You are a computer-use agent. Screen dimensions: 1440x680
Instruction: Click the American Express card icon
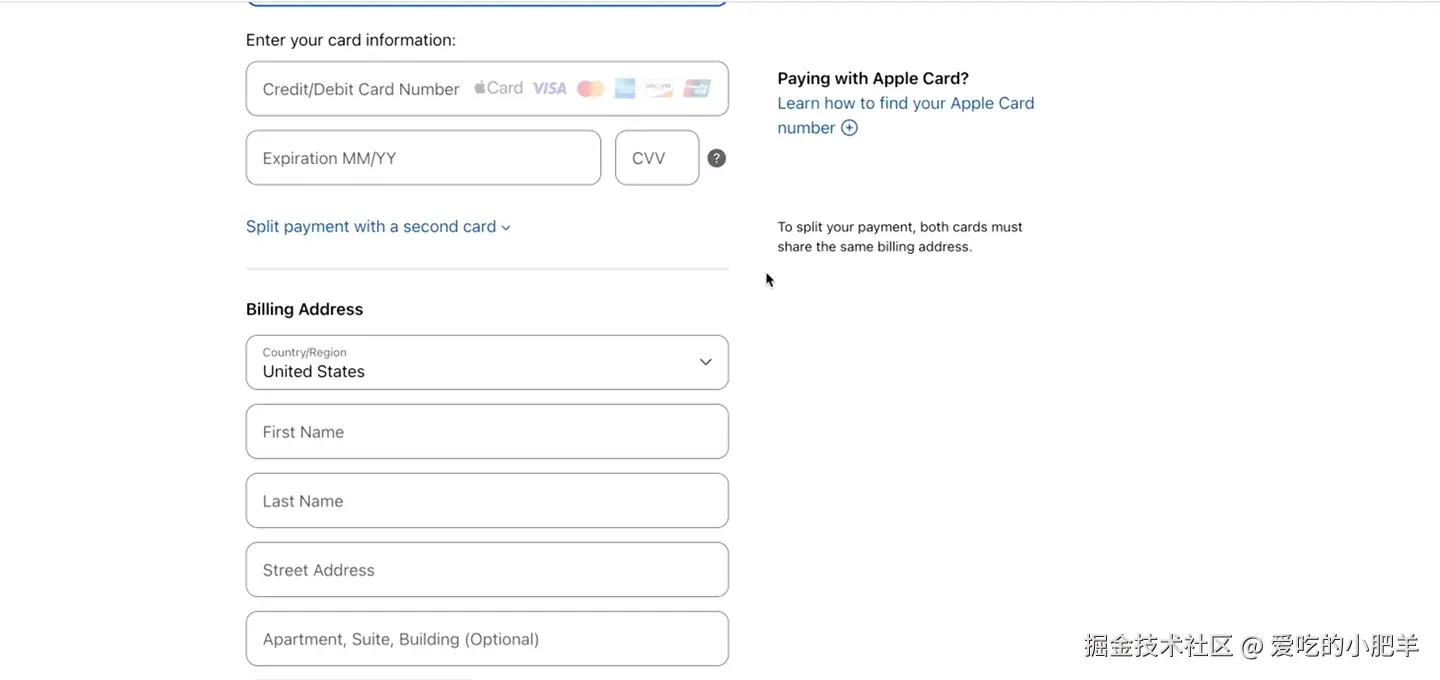pyautogui.click(x=625, y=89)
